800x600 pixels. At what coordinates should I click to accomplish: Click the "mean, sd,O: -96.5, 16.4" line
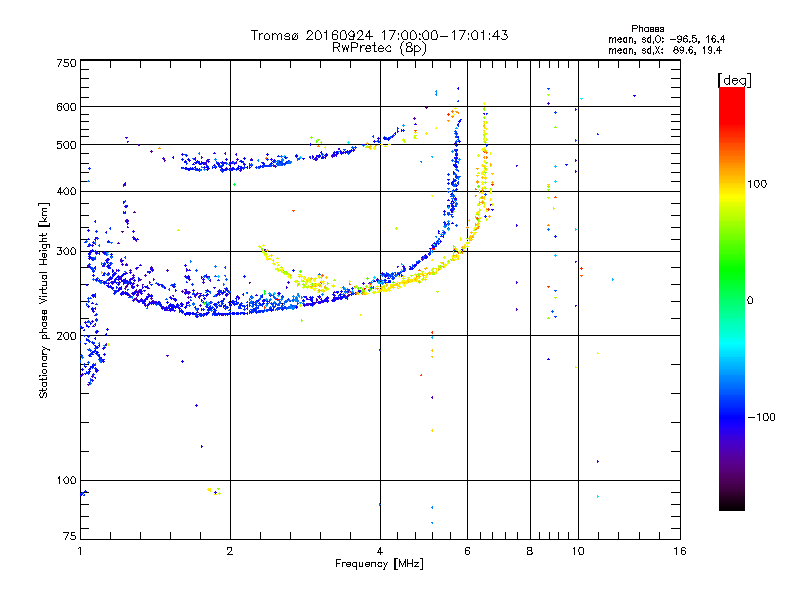click(666, 39)
